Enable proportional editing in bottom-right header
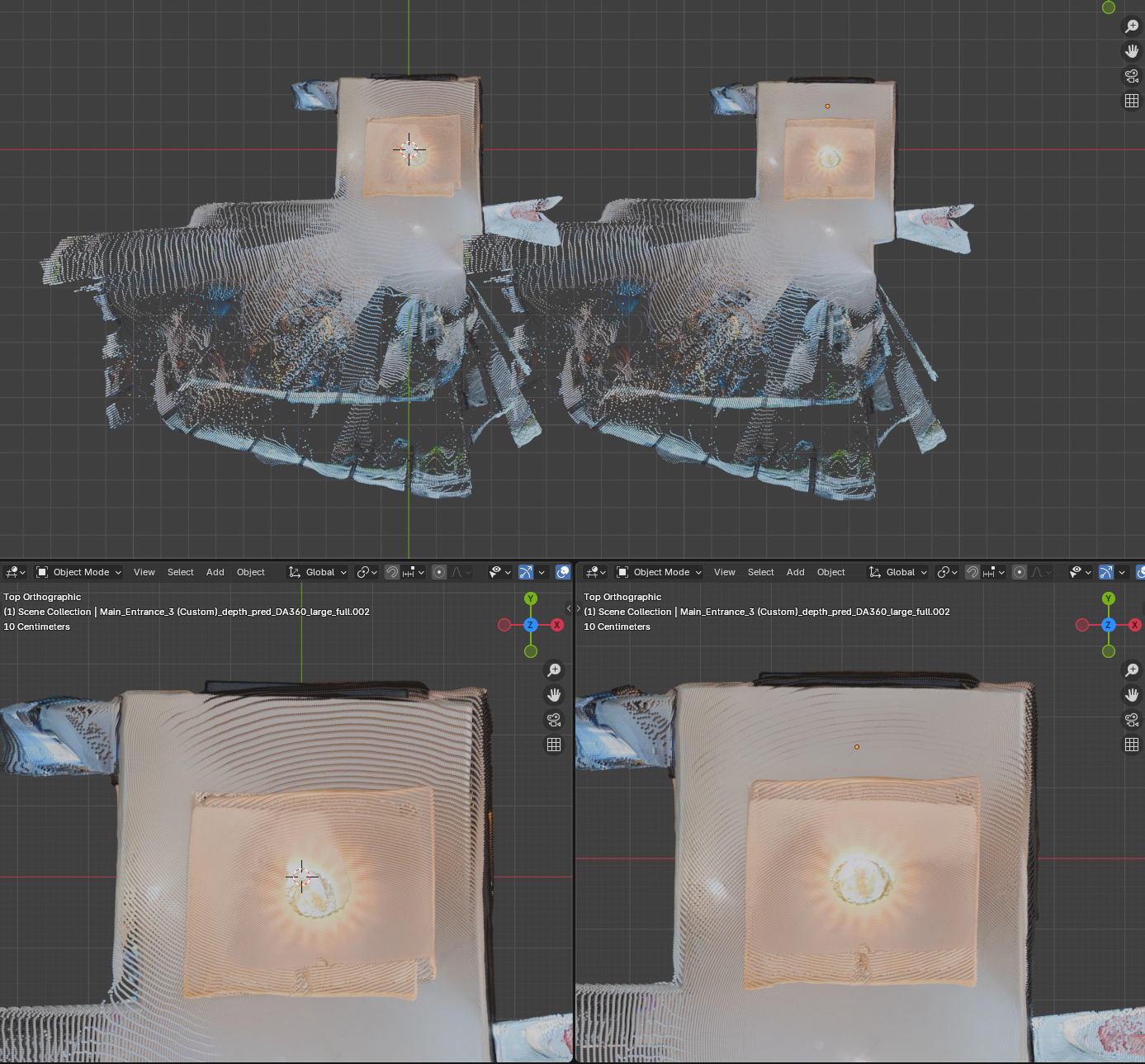1145x1064 pixels. coord(1020,572)
